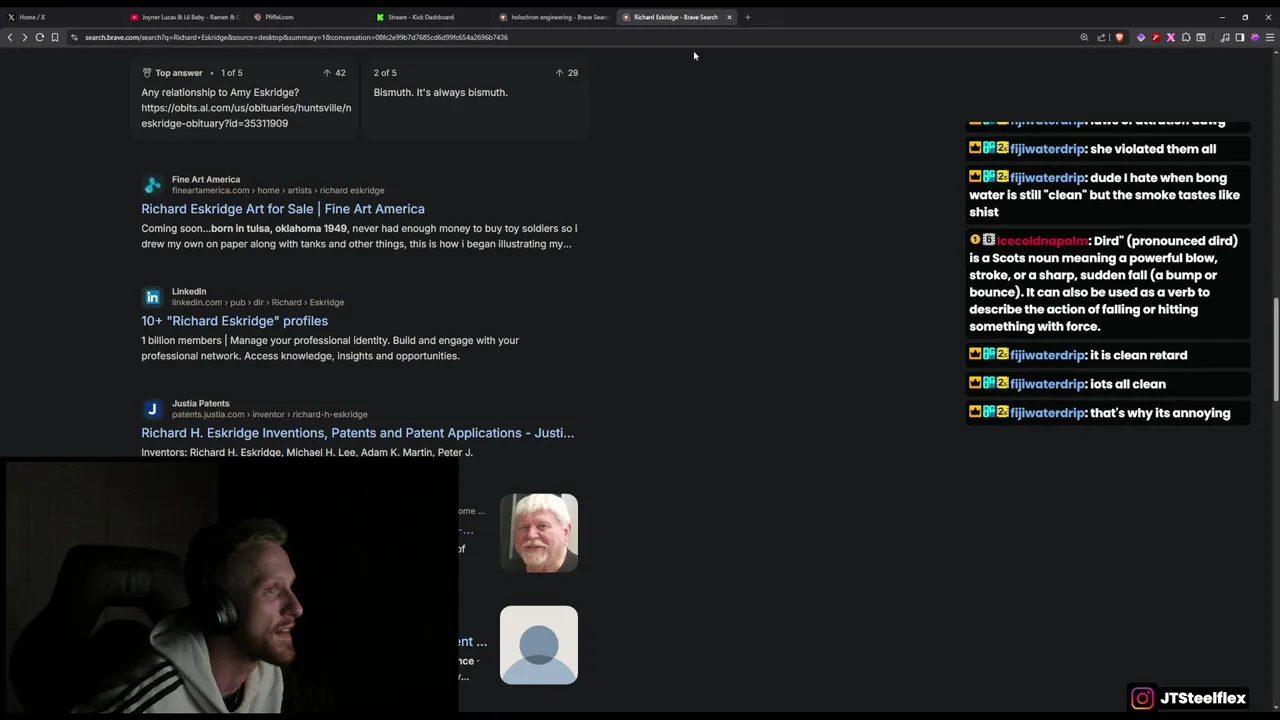Switch to the Joyner Lucas & Lil Baby tab
This screenshot has width=1280, height=720.
[x=184, y=17]
